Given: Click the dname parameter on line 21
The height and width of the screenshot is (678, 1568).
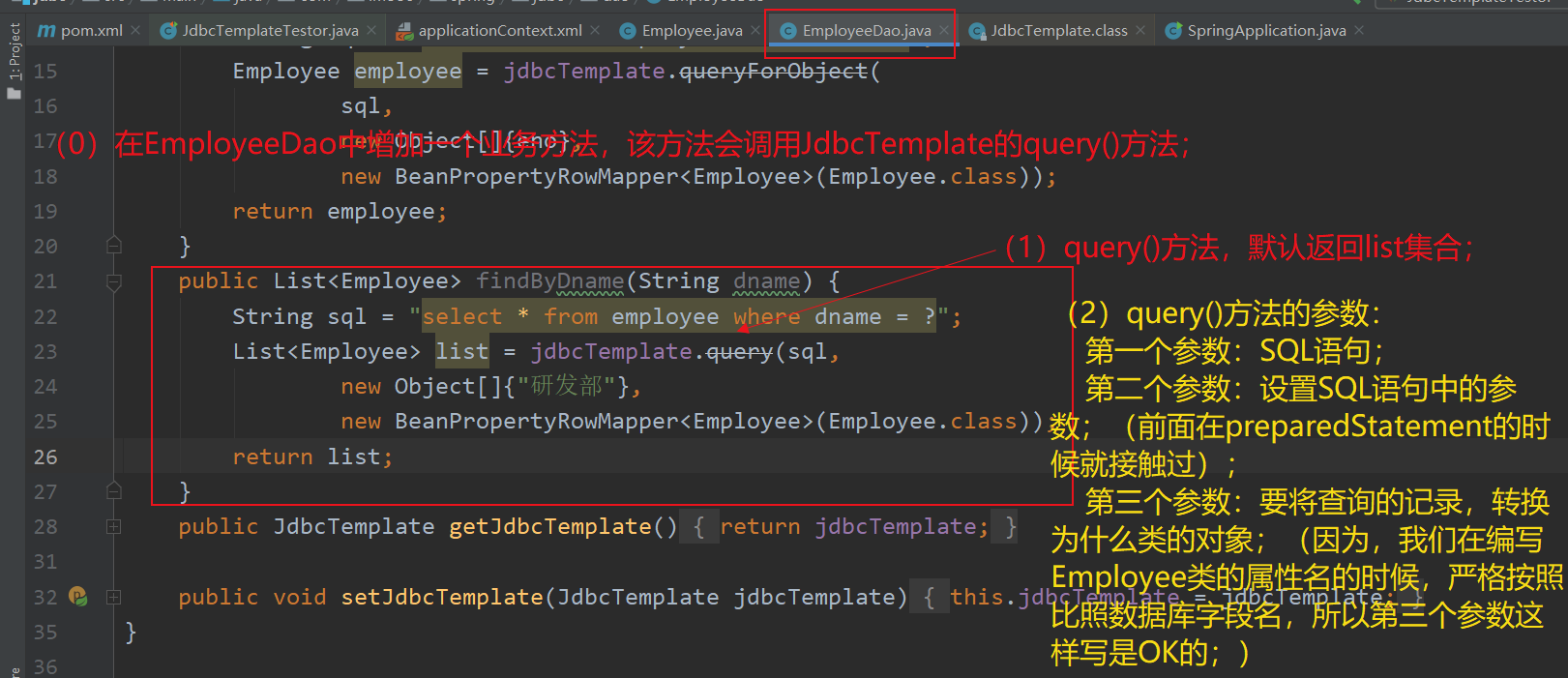Looking at the screenshot, I should 766,281.
